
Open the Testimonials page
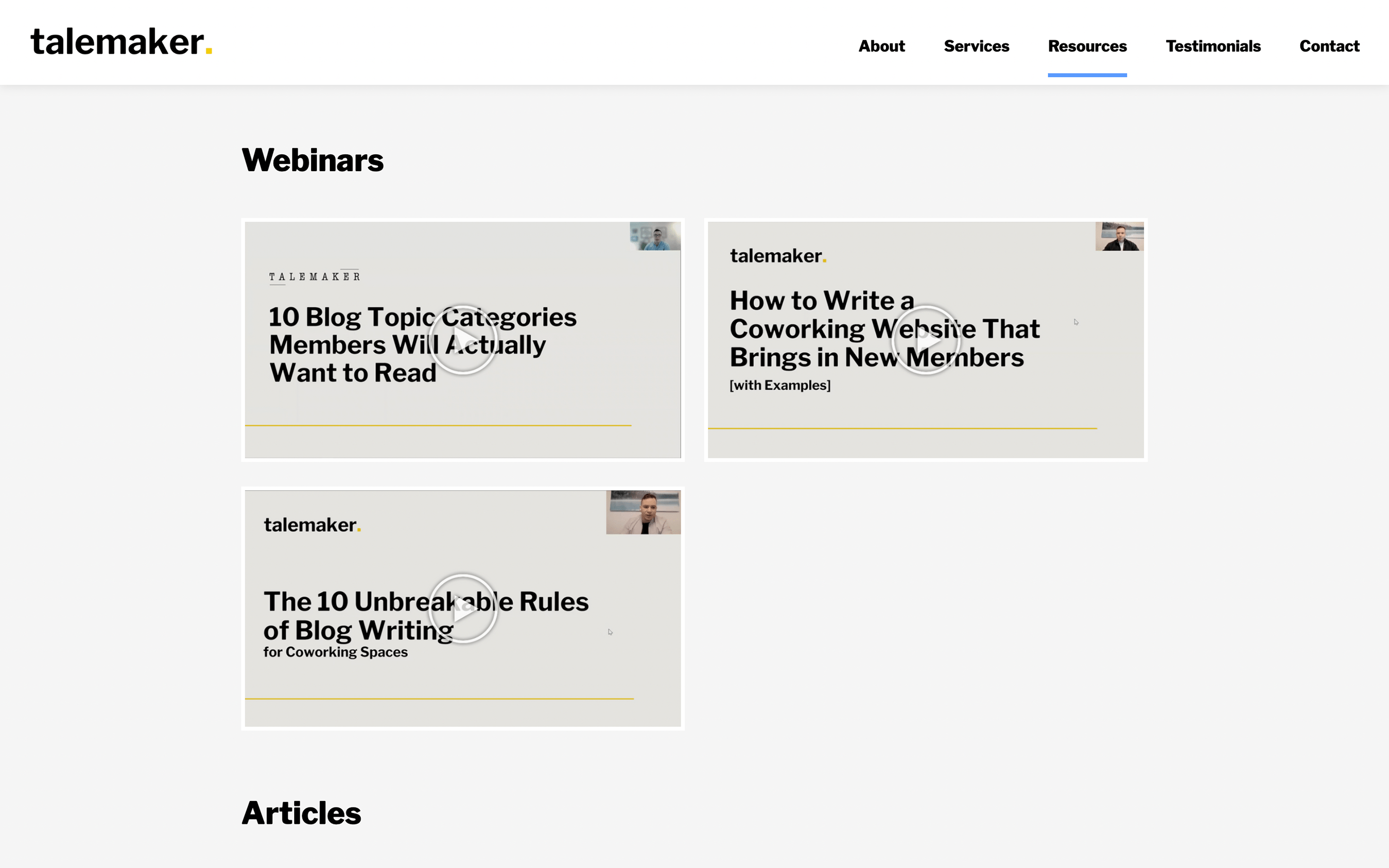[1213, 46]
